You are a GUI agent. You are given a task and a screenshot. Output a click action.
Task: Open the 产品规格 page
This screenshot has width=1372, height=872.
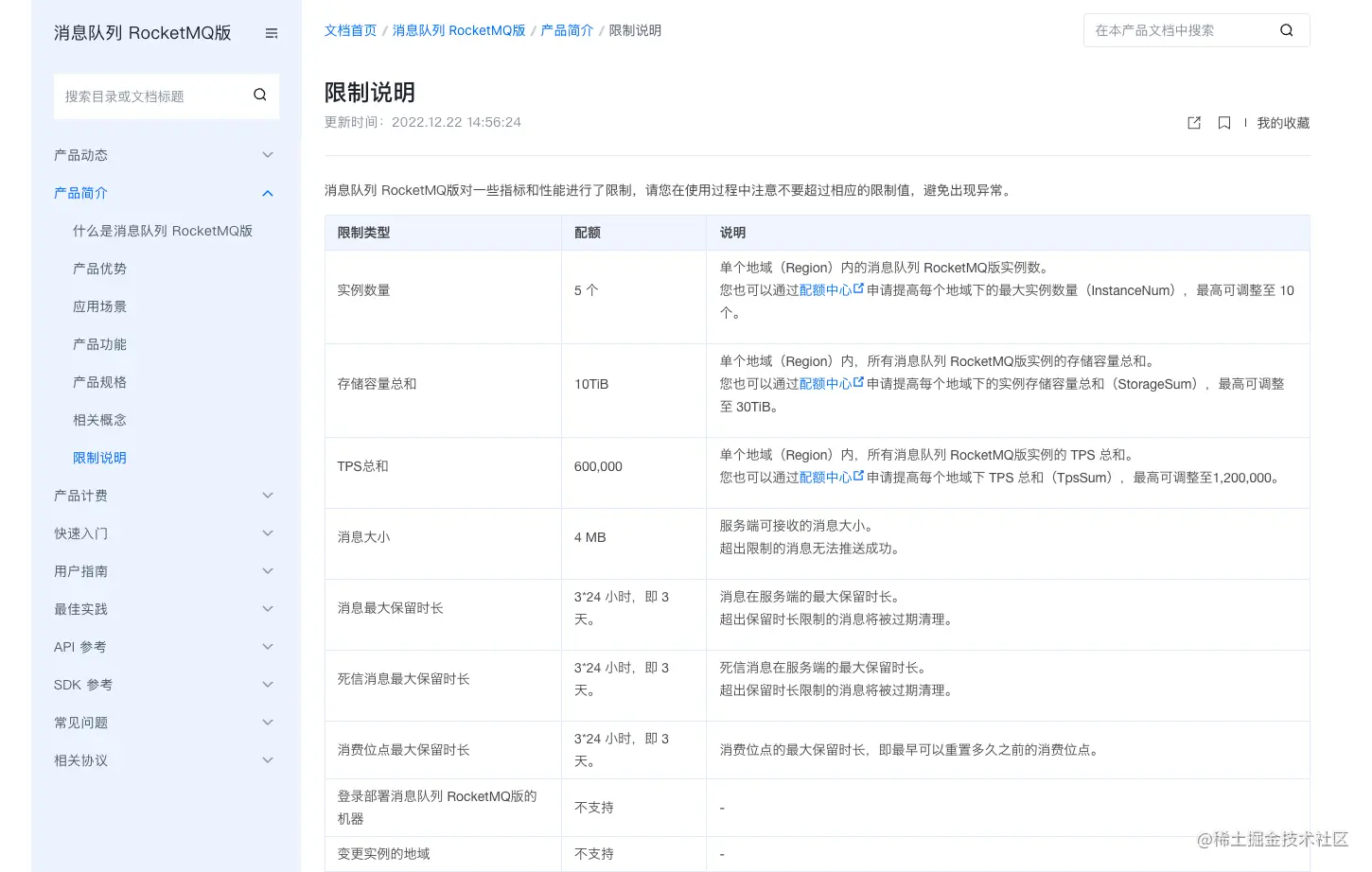coord(99,382)
